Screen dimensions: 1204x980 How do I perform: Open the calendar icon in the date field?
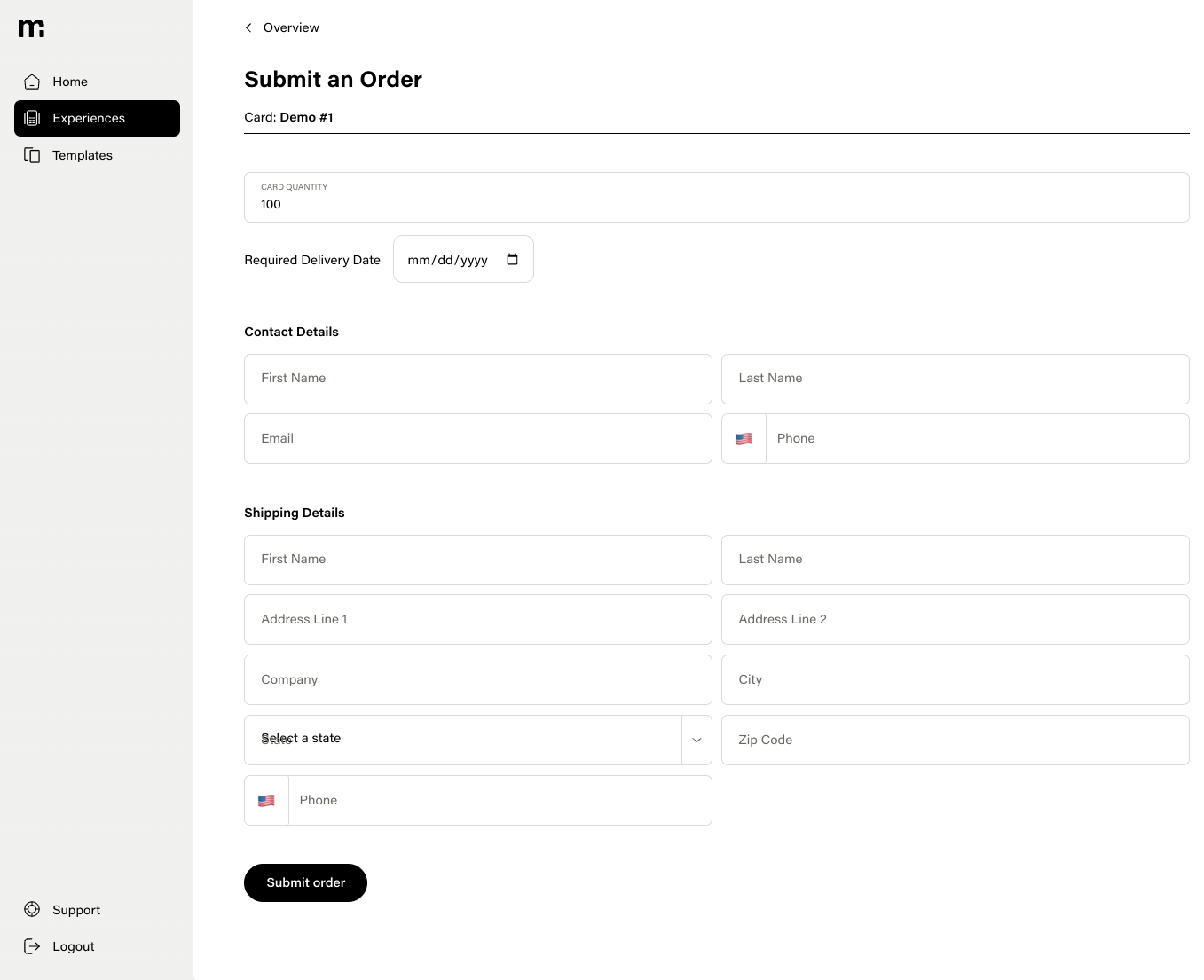click(513, 259)
